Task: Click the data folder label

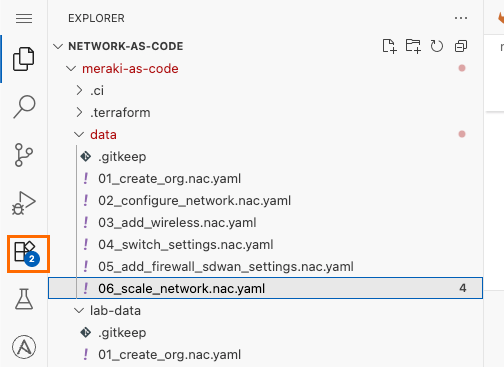Action: click(103, 135)
